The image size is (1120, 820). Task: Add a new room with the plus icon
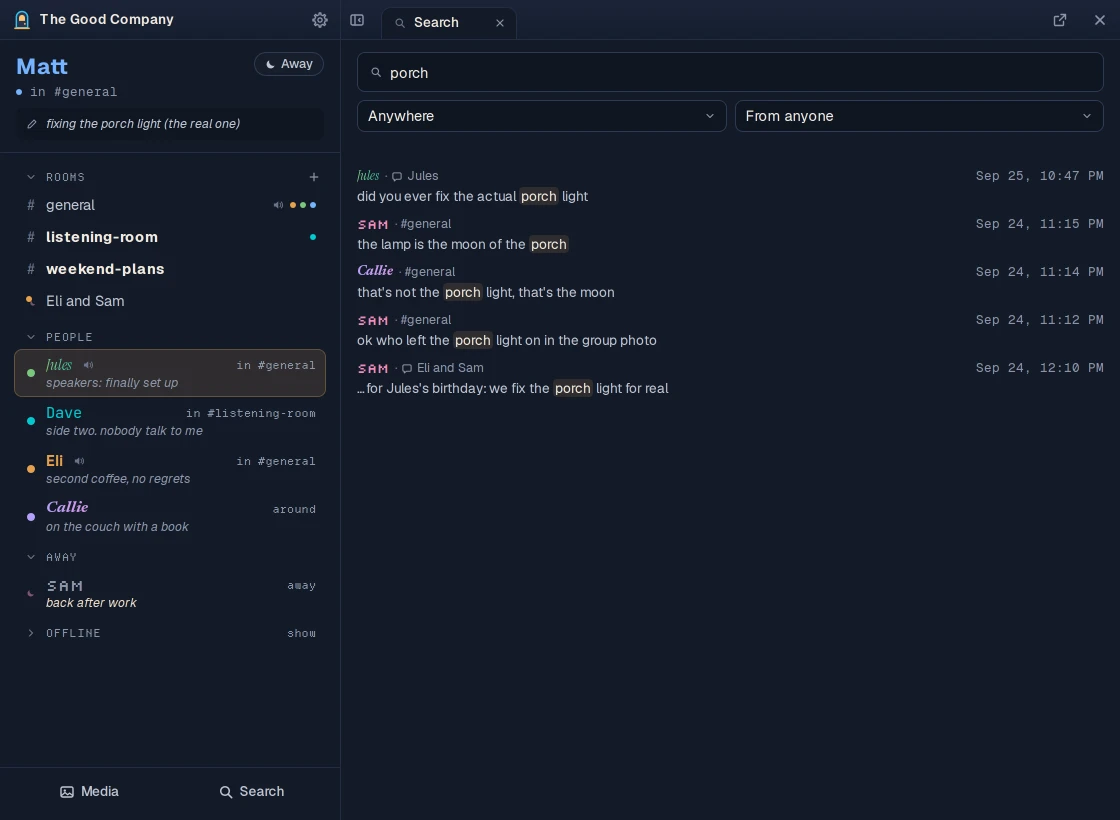point(314,177)
